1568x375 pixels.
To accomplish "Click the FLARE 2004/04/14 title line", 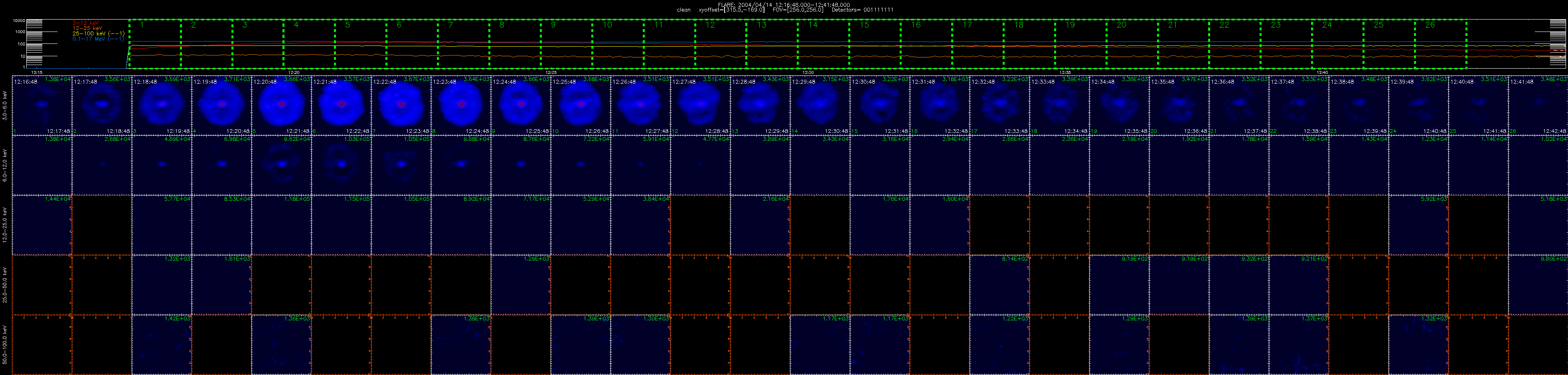I will (x=784, y=4).
